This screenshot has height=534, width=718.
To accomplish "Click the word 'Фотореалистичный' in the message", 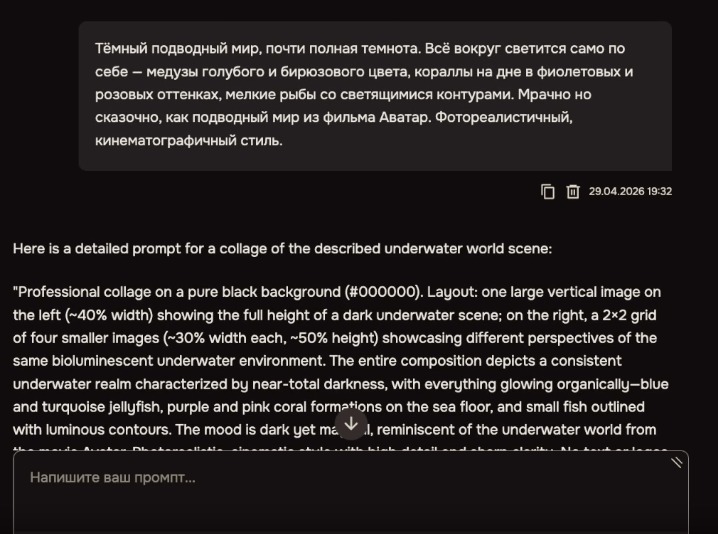I will pos(503,118).
